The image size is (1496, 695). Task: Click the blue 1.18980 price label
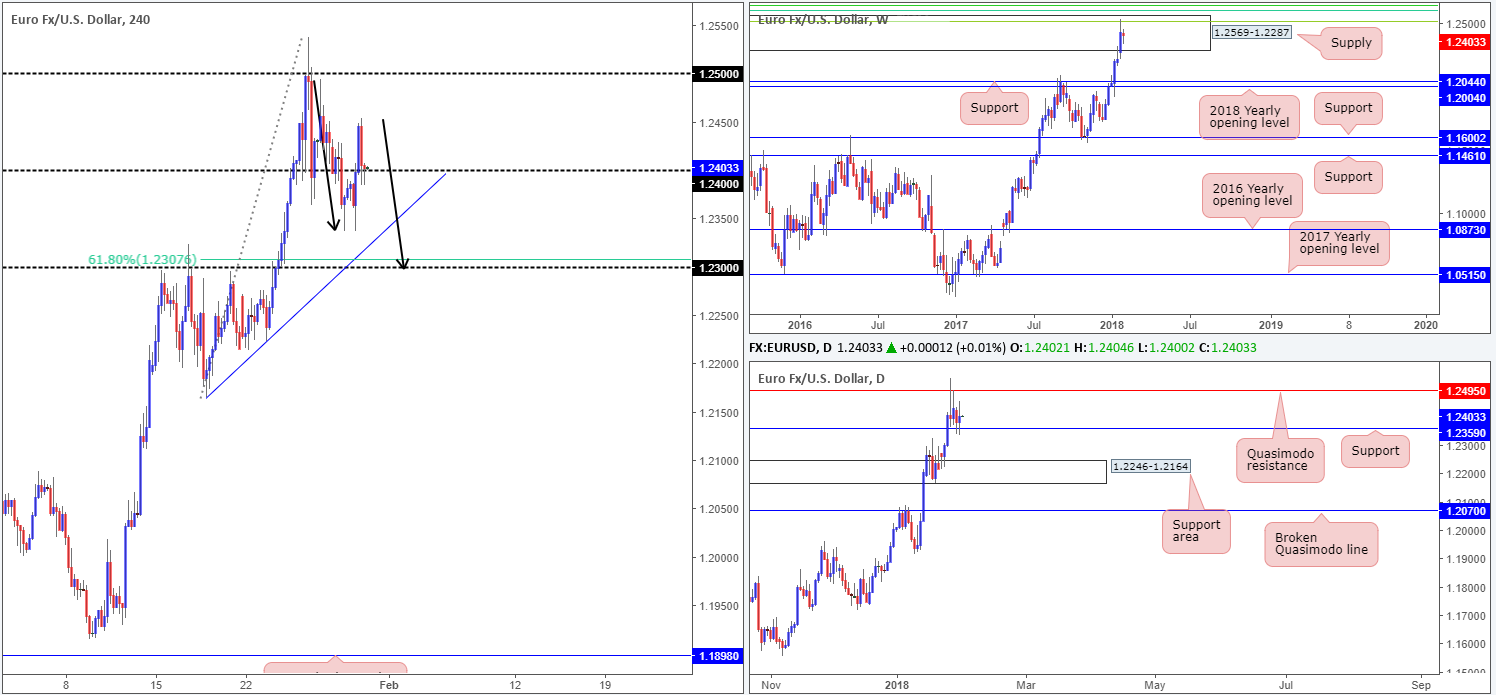click(x=717, y=656)
